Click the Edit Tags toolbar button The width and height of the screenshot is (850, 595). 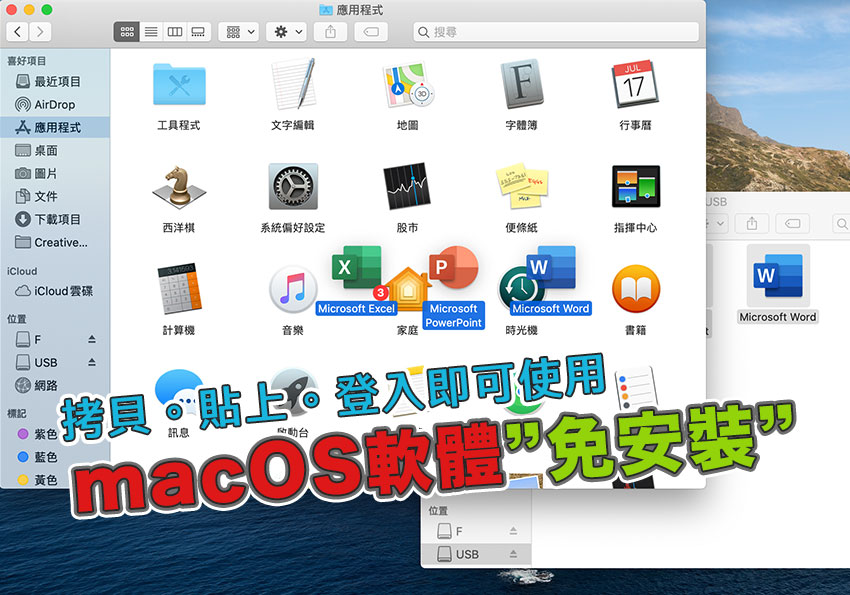tap(371, 32)
